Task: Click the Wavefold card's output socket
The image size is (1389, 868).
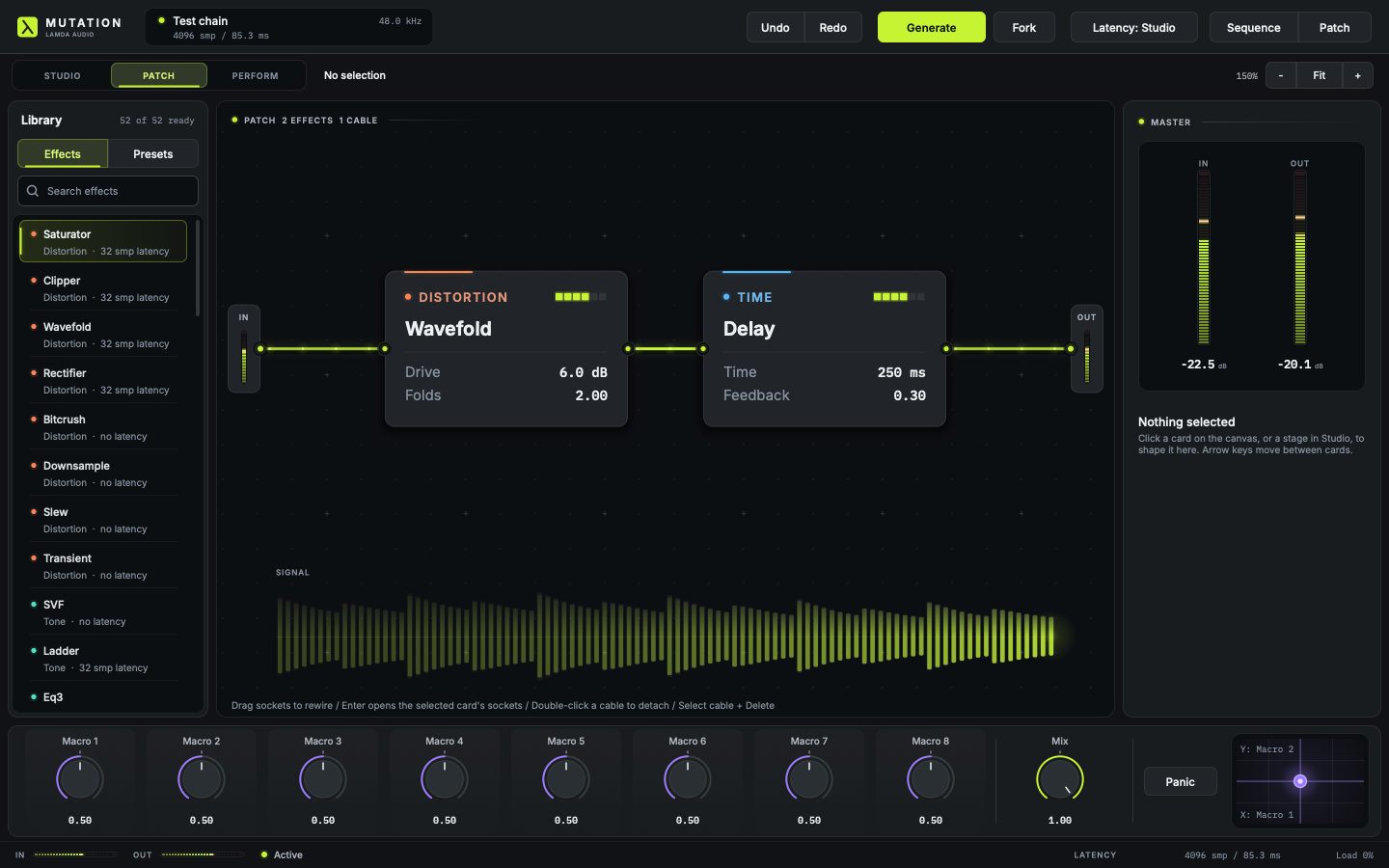Action: click(x=628, y=349)
